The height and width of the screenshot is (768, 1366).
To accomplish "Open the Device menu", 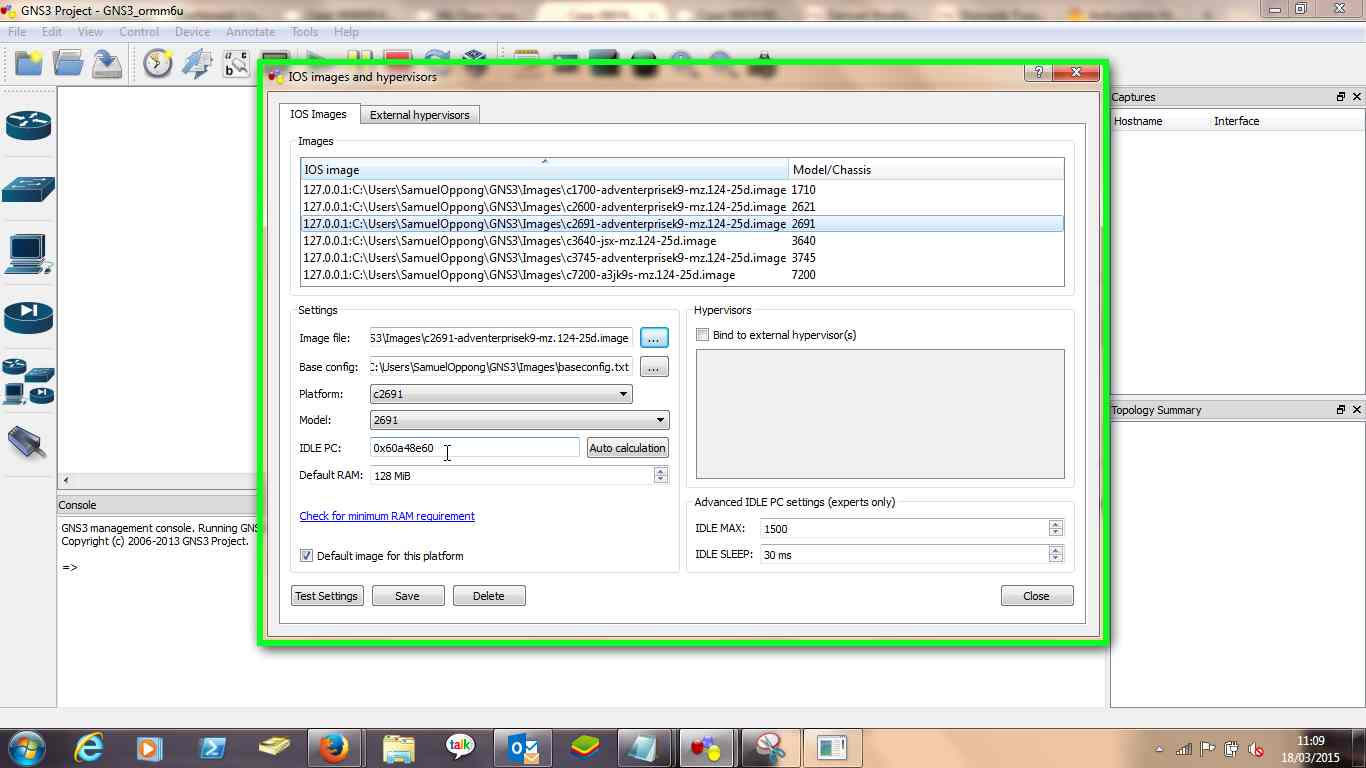I will pyautogui.click(x=192, y=32).
